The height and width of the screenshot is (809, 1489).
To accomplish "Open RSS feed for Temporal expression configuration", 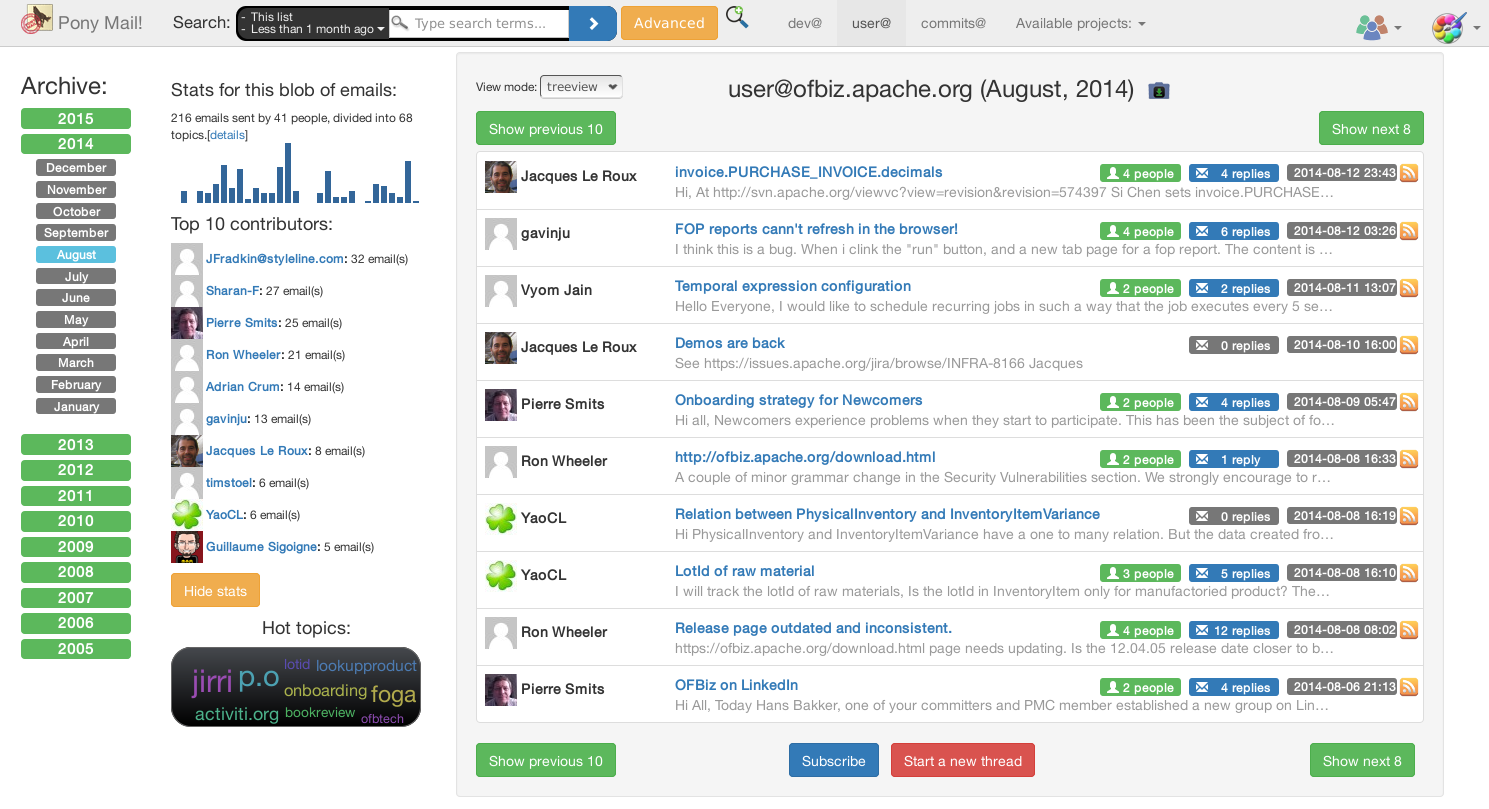I will tap(1409, 288).
